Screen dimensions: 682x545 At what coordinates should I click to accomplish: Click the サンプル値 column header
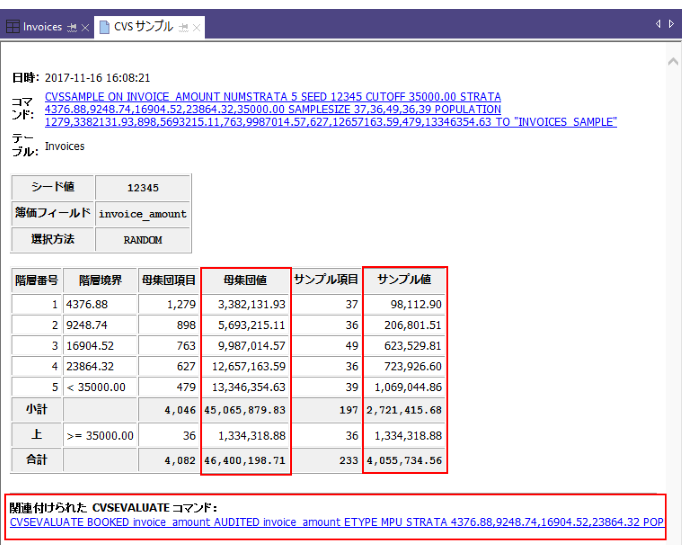pyautogui.click(x=404, y=280)
